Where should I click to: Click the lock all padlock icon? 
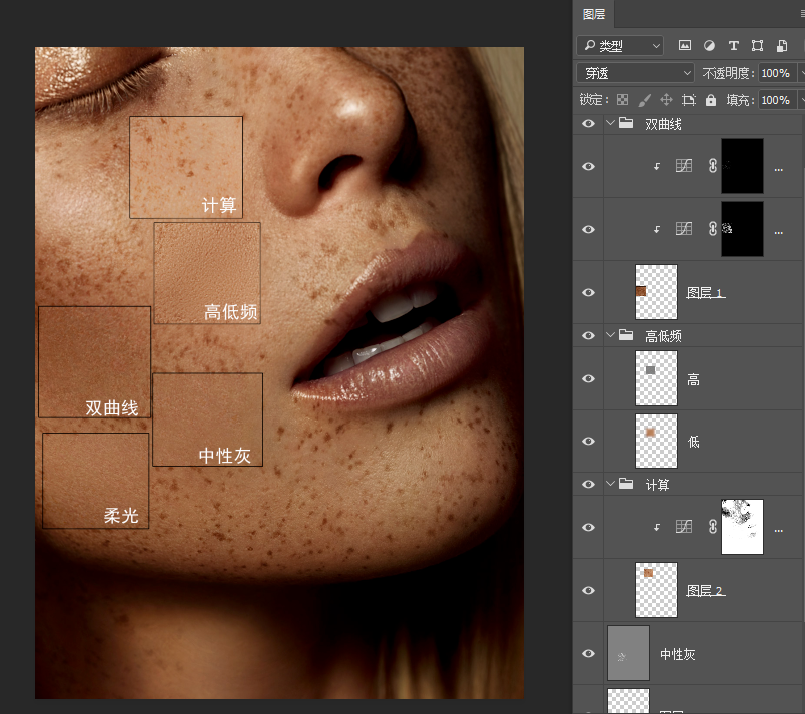click(x=710, y=100)
